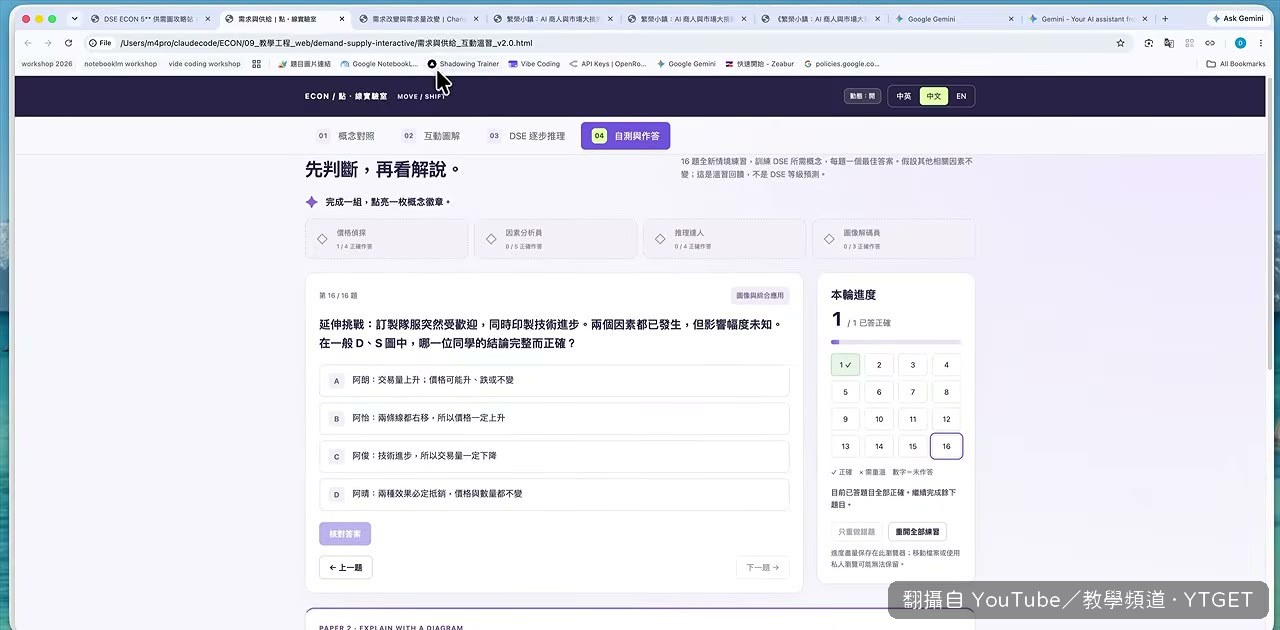Open the vide coding workshop bookmark

point(204,63)
